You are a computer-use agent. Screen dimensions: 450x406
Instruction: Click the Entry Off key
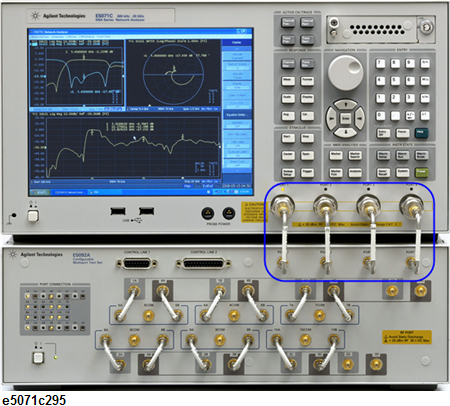tap(383, 133)
